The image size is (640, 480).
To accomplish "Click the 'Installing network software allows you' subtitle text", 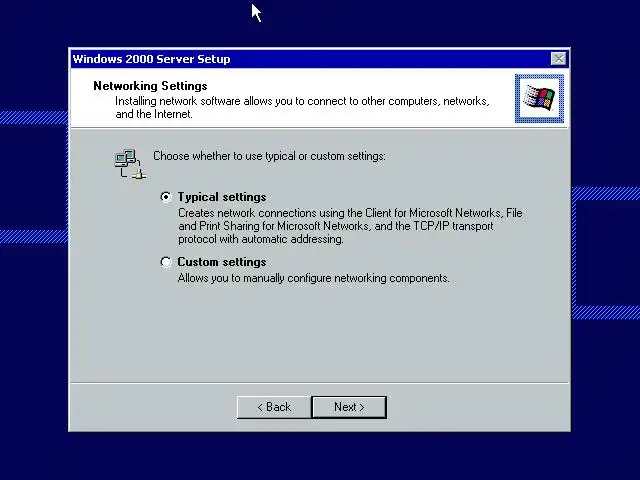I will (302, 107).
